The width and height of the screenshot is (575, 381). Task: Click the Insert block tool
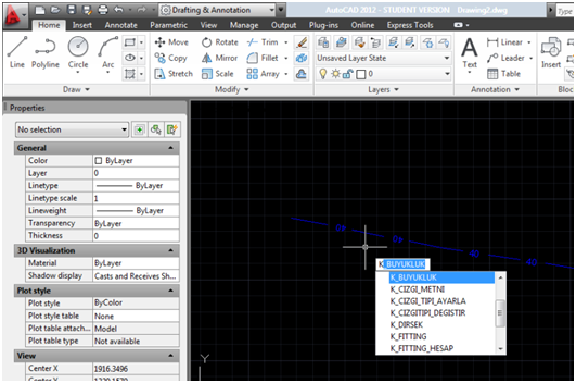[551, 53]
